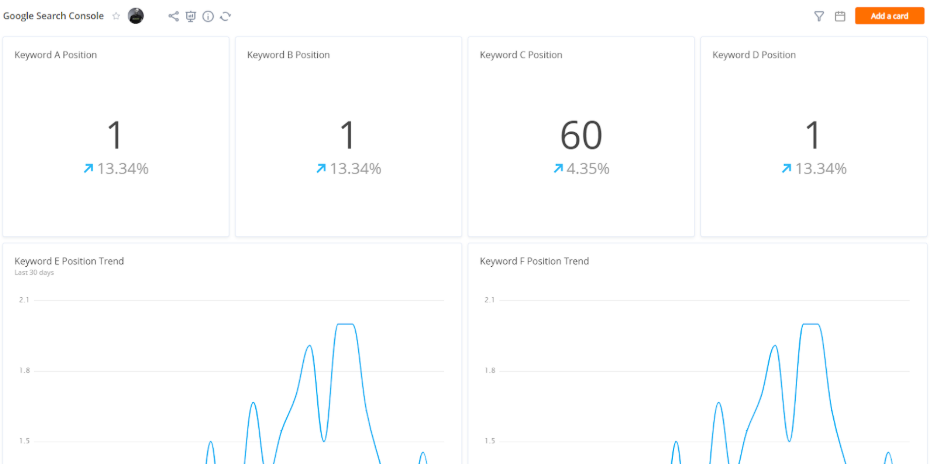Image resolution: width=940 pixels, height=464 pixels.
Task: Click the trend arrow in Keyword C card
Action: pos(558,169)
